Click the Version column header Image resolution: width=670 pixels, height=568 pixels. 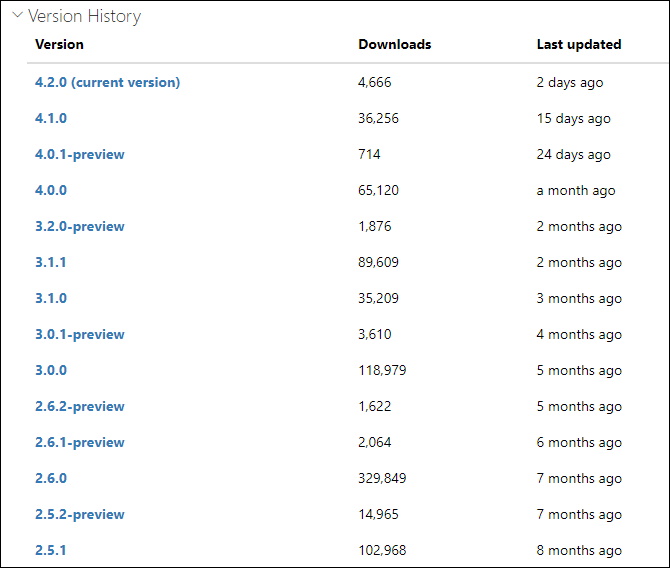[59, 44]
